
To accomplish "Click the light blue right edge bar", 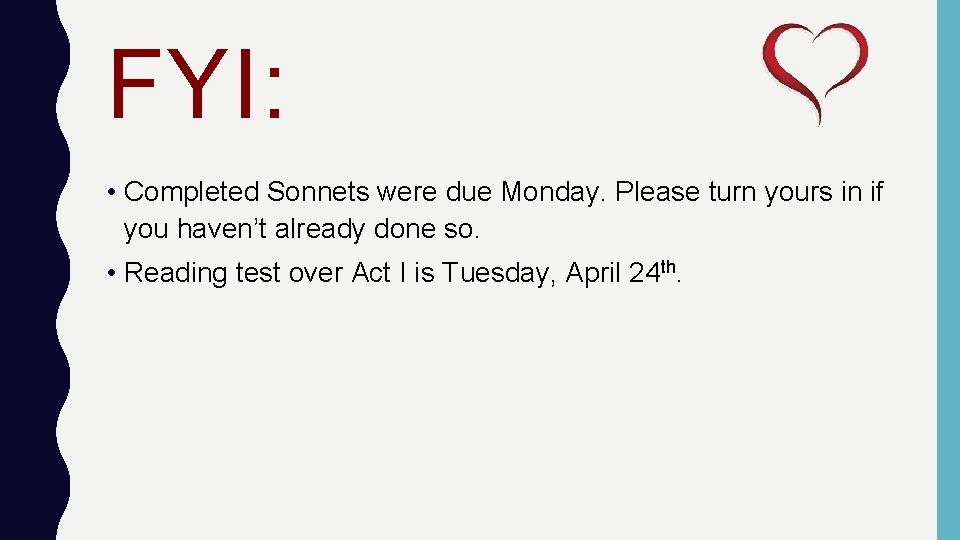I will pos(948,270).
